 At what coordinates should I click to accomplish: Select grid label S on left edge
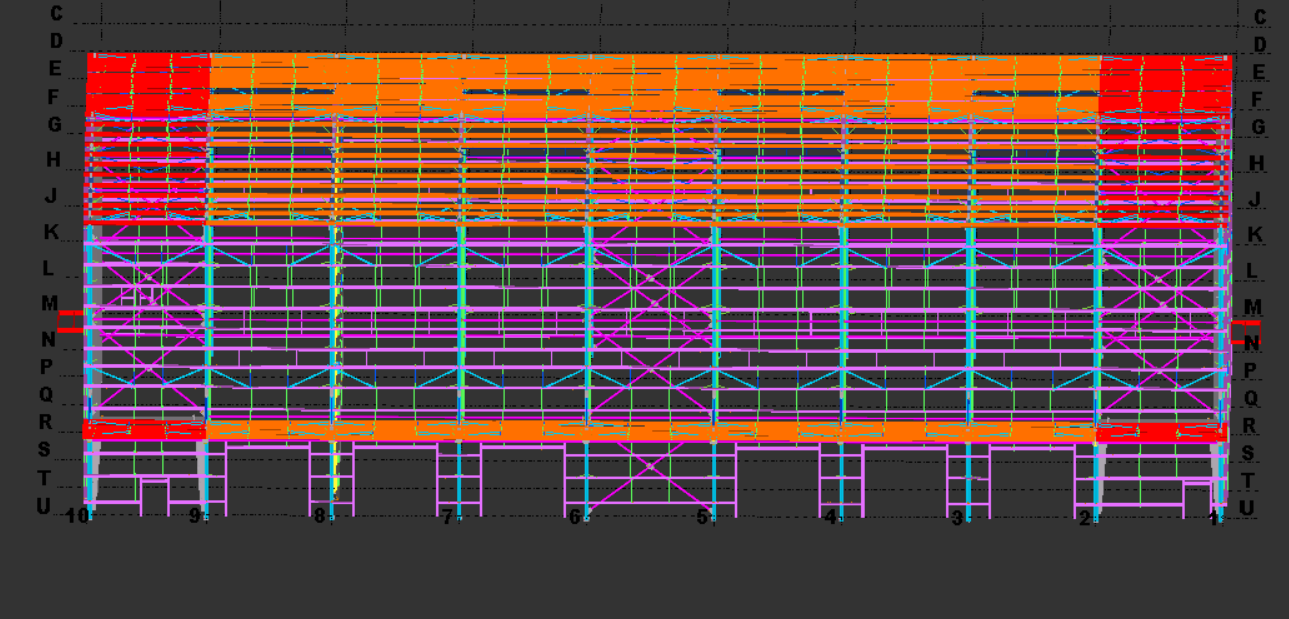(44, 450)
